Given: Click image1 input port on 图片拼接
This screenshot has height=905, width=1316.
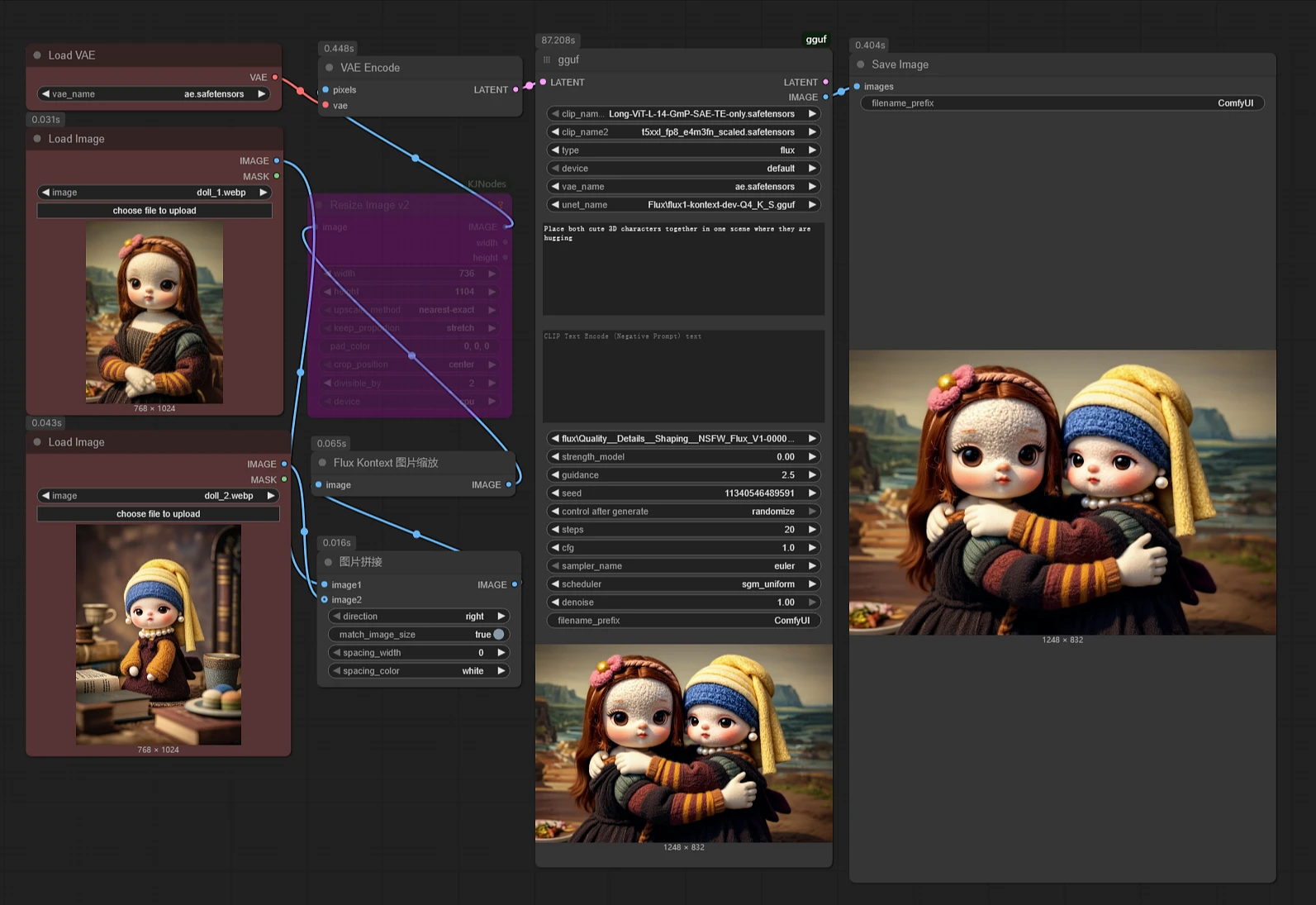Looking at the screenshot, I should 325,584.
